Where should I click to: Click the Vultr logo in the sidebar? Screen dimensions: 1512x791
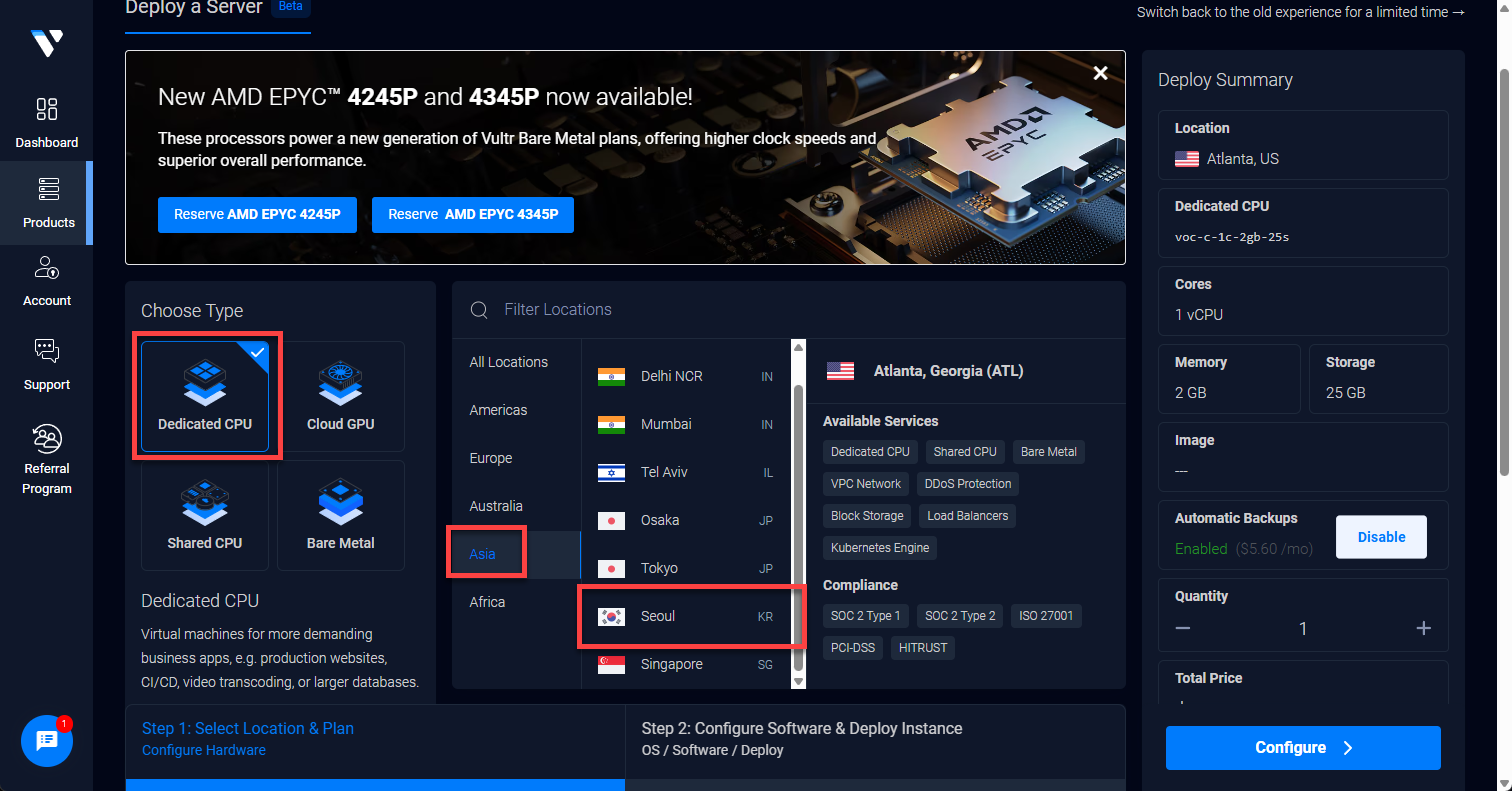point(46,44)
